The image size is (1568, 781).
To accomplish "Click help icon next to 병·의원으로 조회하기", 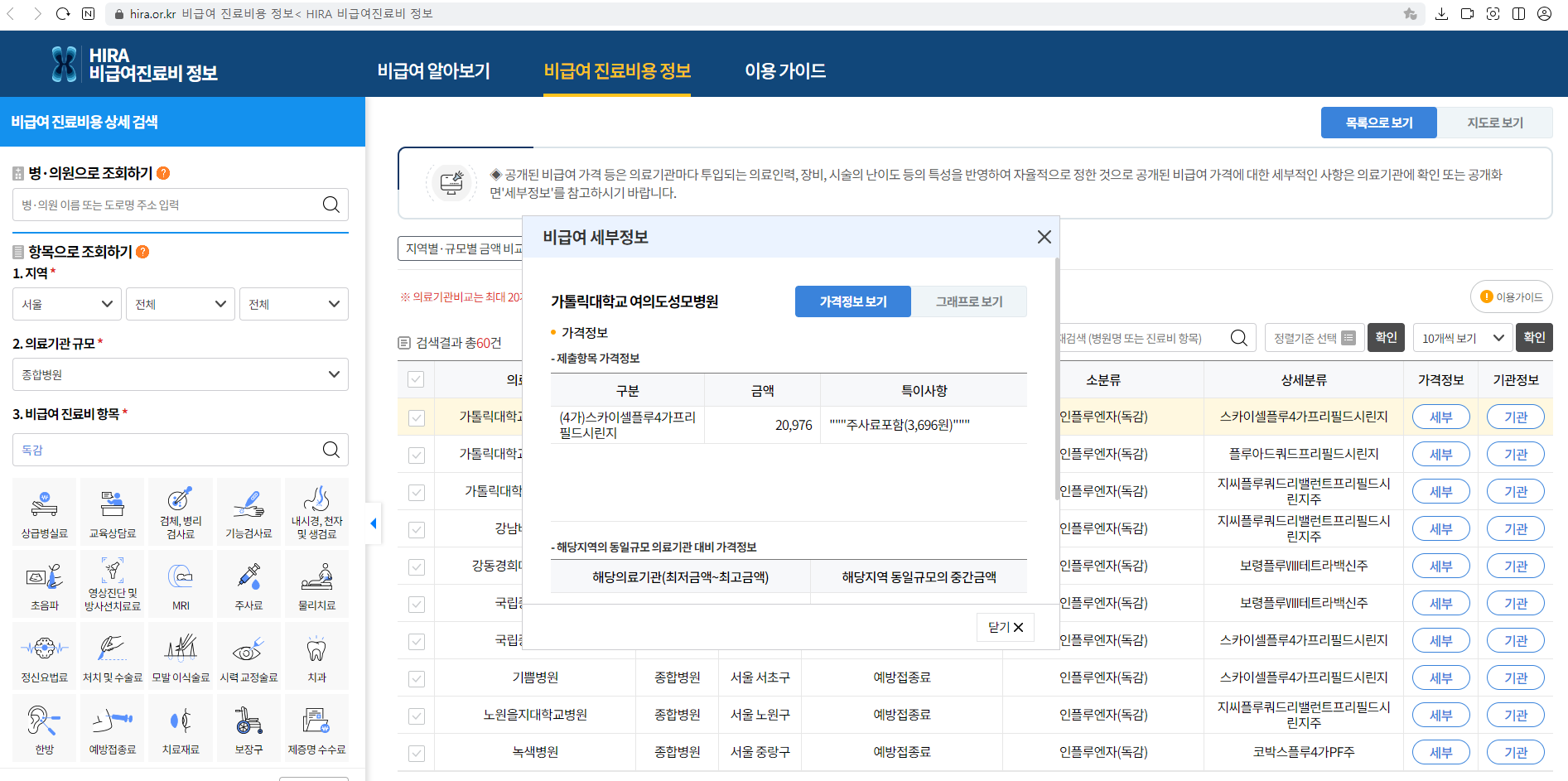I will [x=163, y=173].
